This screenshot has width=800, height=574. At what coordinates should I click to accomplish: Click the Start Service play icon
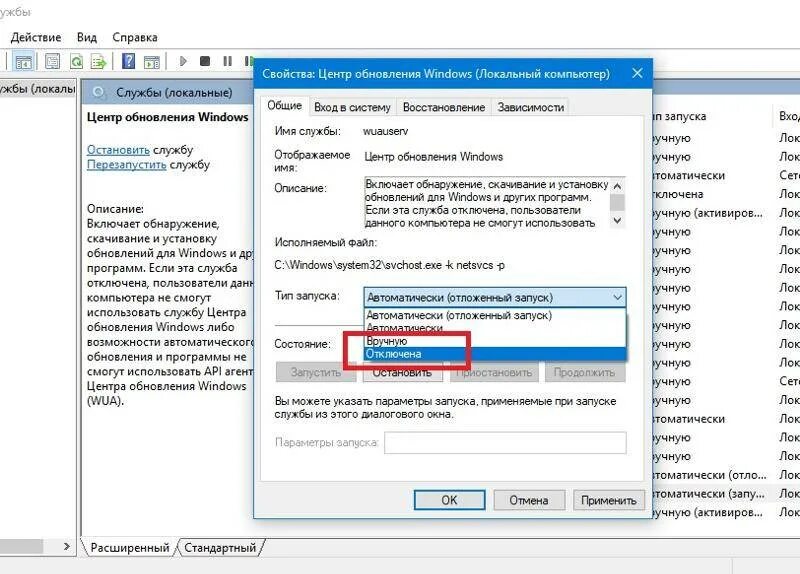coord(183,61)
